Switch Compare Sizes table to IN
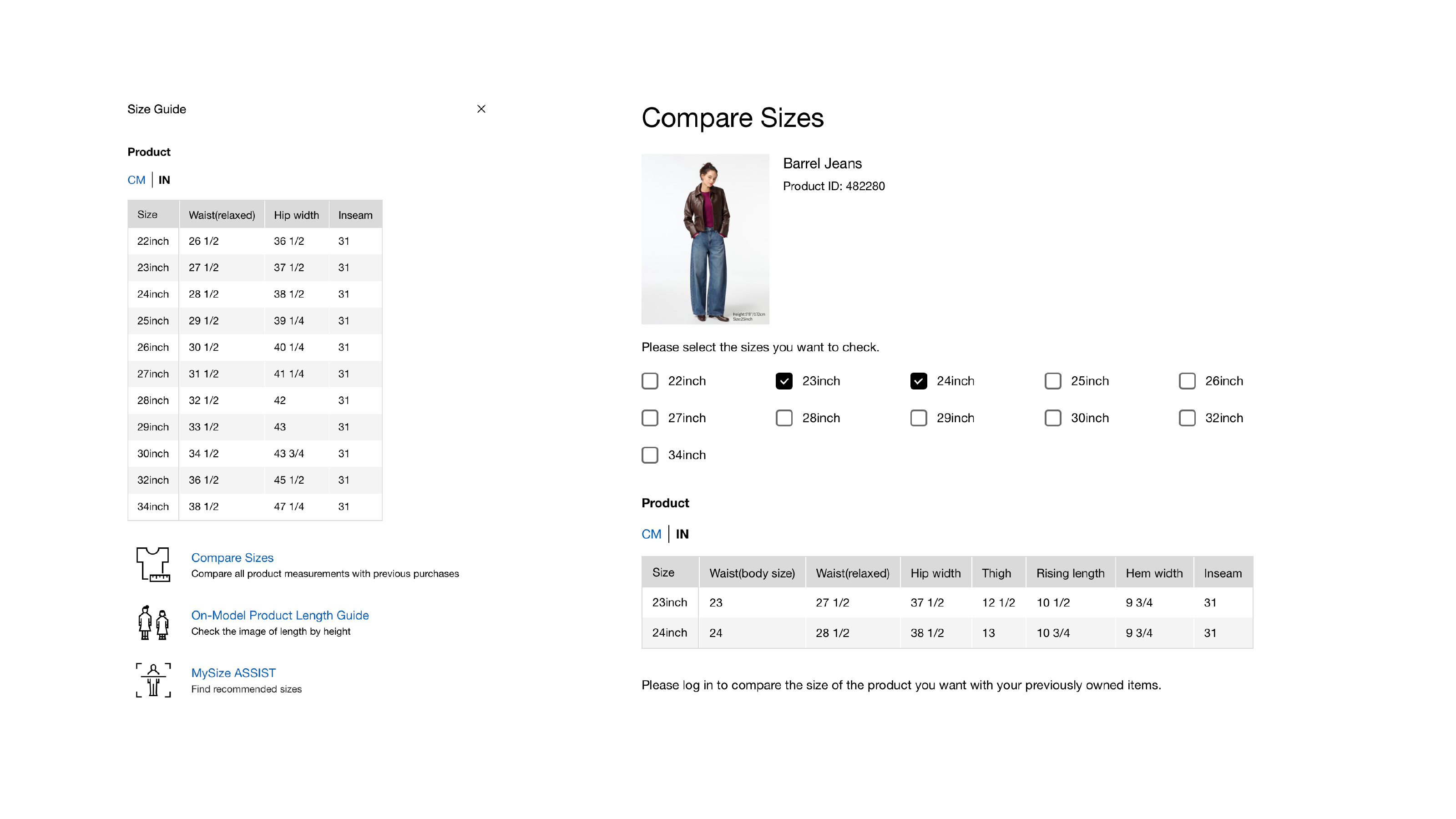 [x=682, y=534]
